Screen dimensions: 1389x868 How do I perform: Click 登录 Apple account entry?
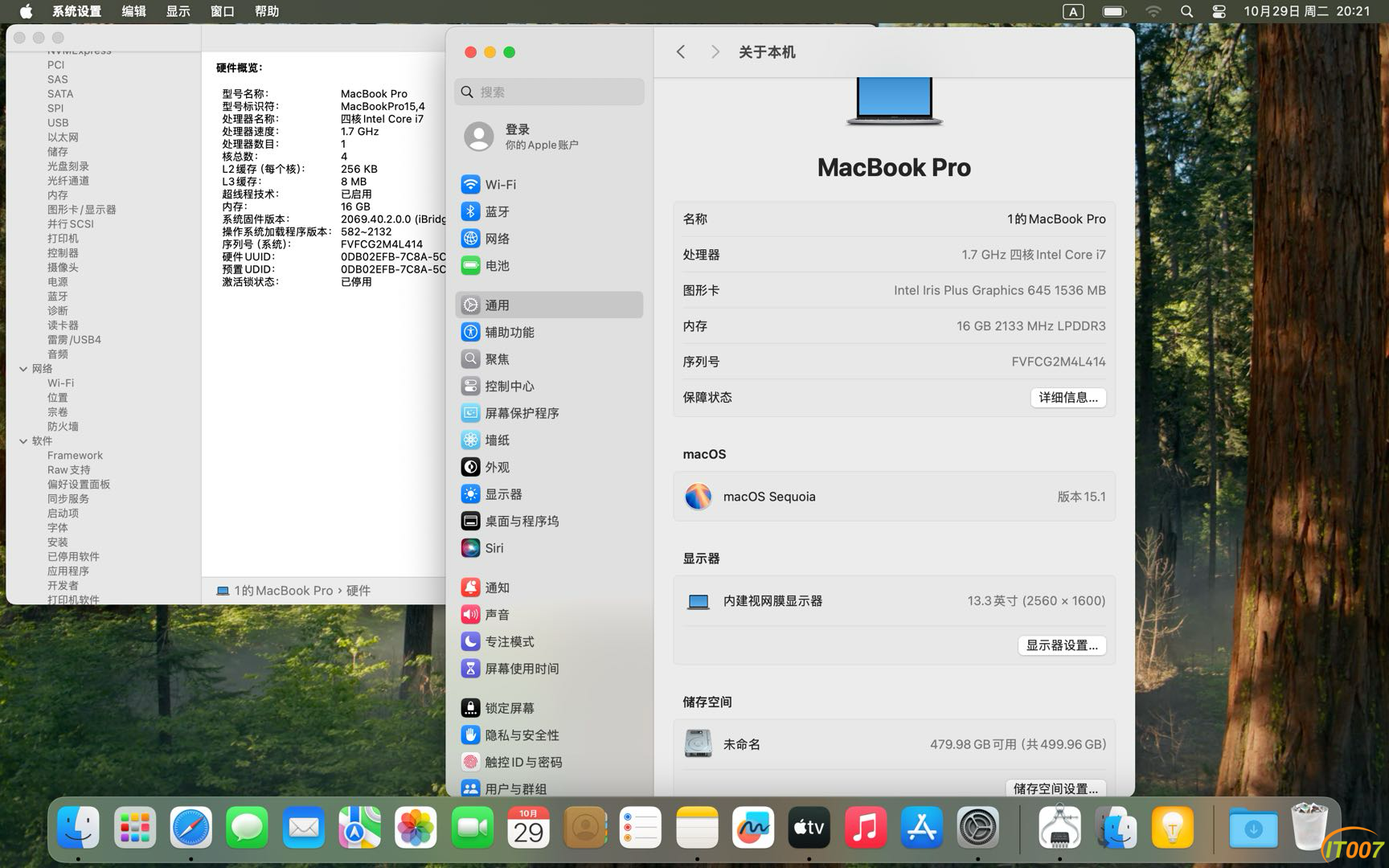[x=549, y=137]
